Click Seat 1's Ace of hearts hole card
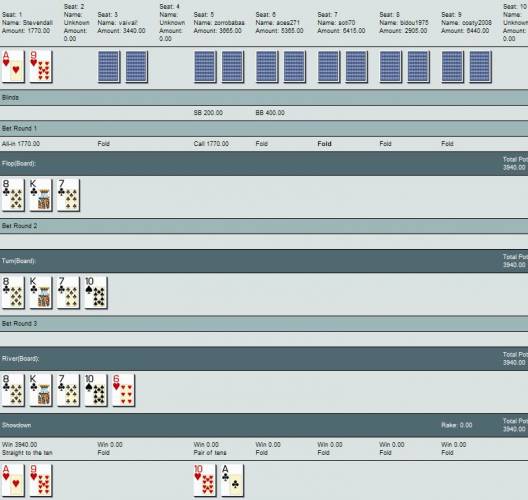The width and height of the screenshot is (528, 500). (13, 66)
